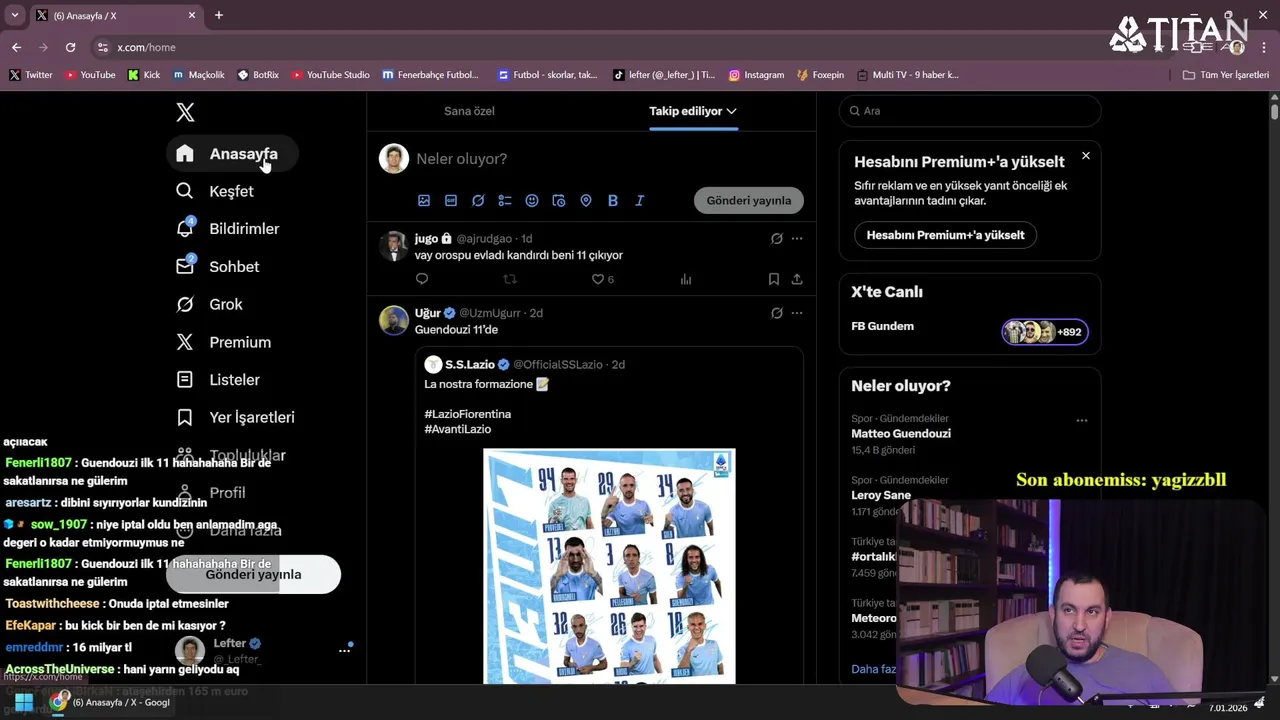This screenshot has height=720, width=1280.
Task: Open S.S.Lazio quoted account name
Action: tap(470, 364)
